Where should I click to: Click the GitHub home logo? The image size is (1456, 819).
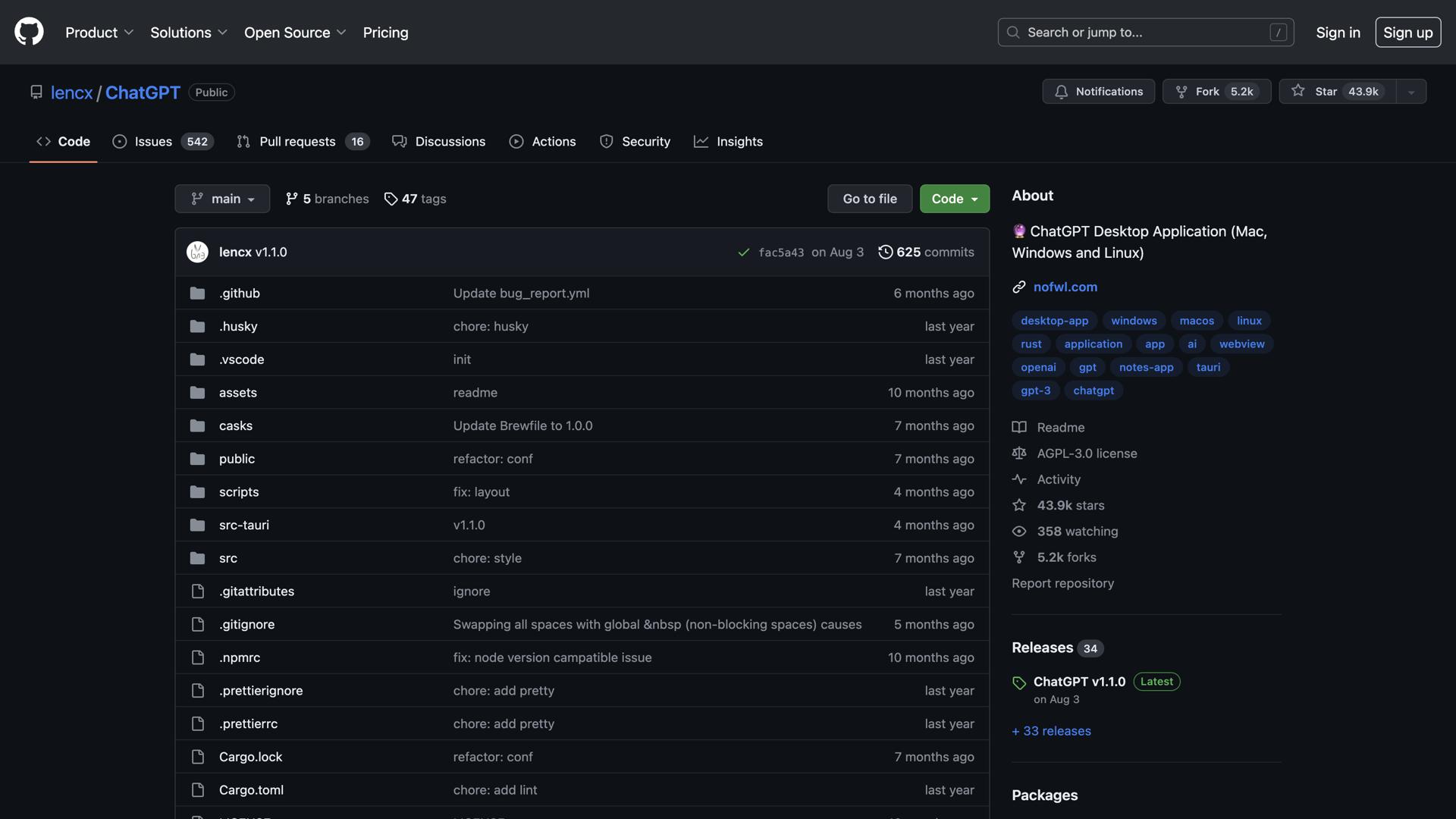(x=28, y=31)
